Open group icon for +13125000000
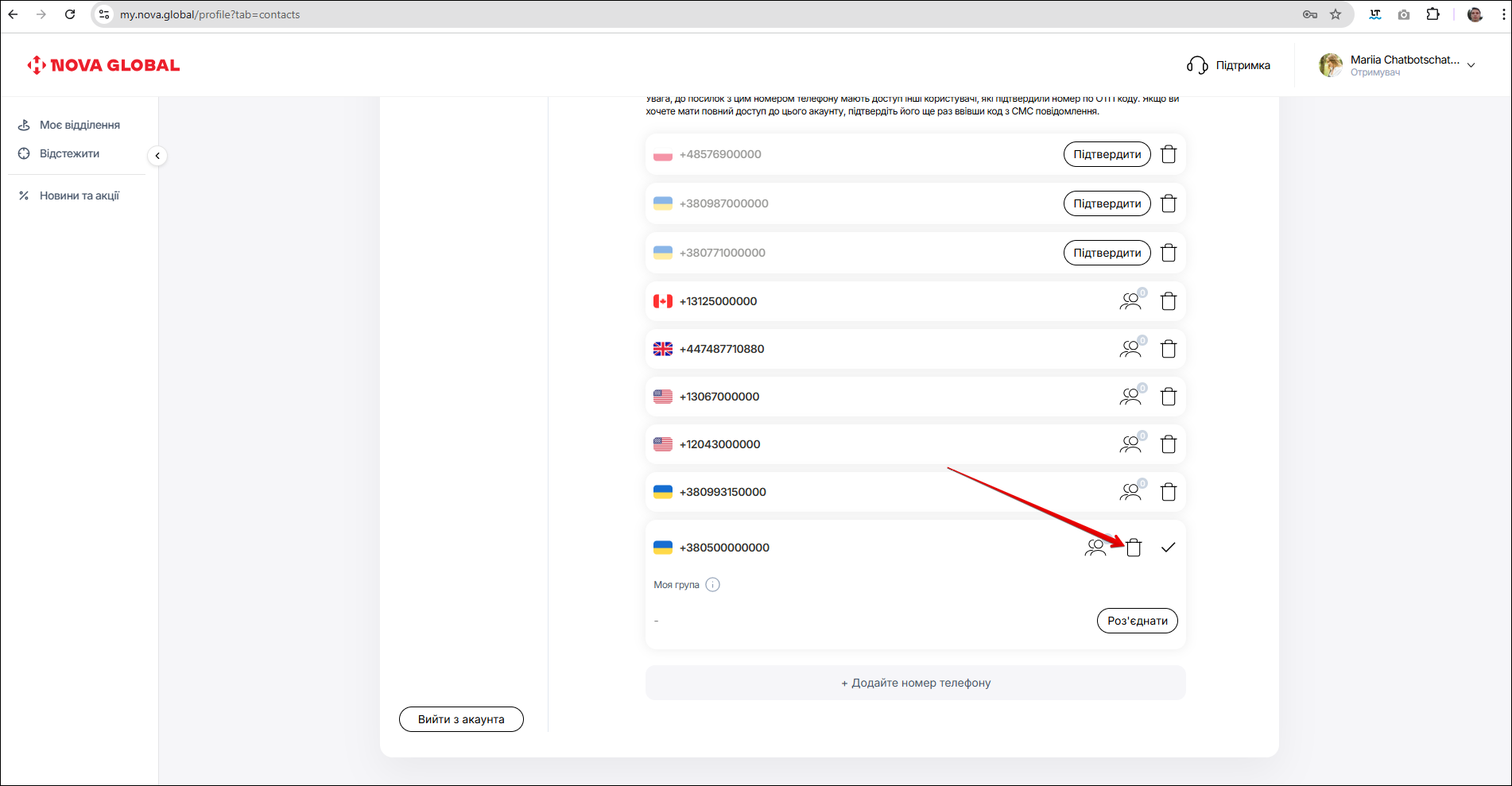The height and width of the screenshot is (786, 1512). (1130, 301)
